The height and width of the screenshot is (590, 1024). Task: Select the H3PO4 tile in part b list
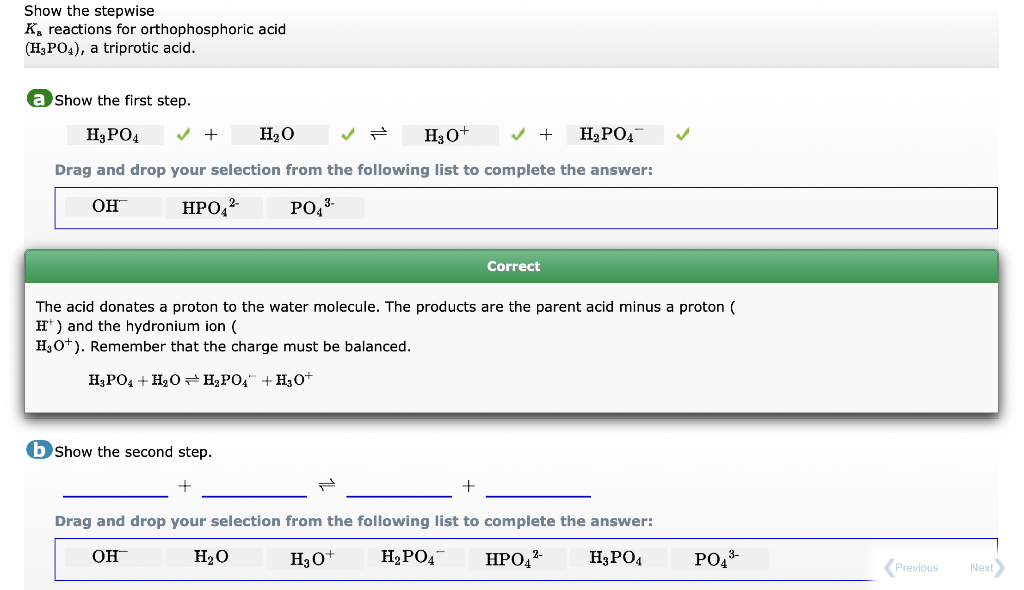pyautogui.click(x=619, y=558)
